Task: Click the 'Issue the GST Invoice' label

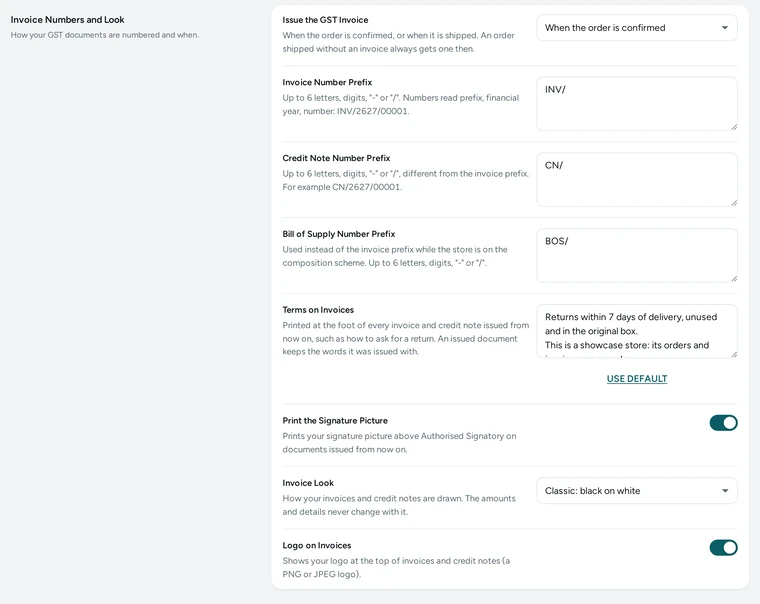Action: click(x=325, y=20)
